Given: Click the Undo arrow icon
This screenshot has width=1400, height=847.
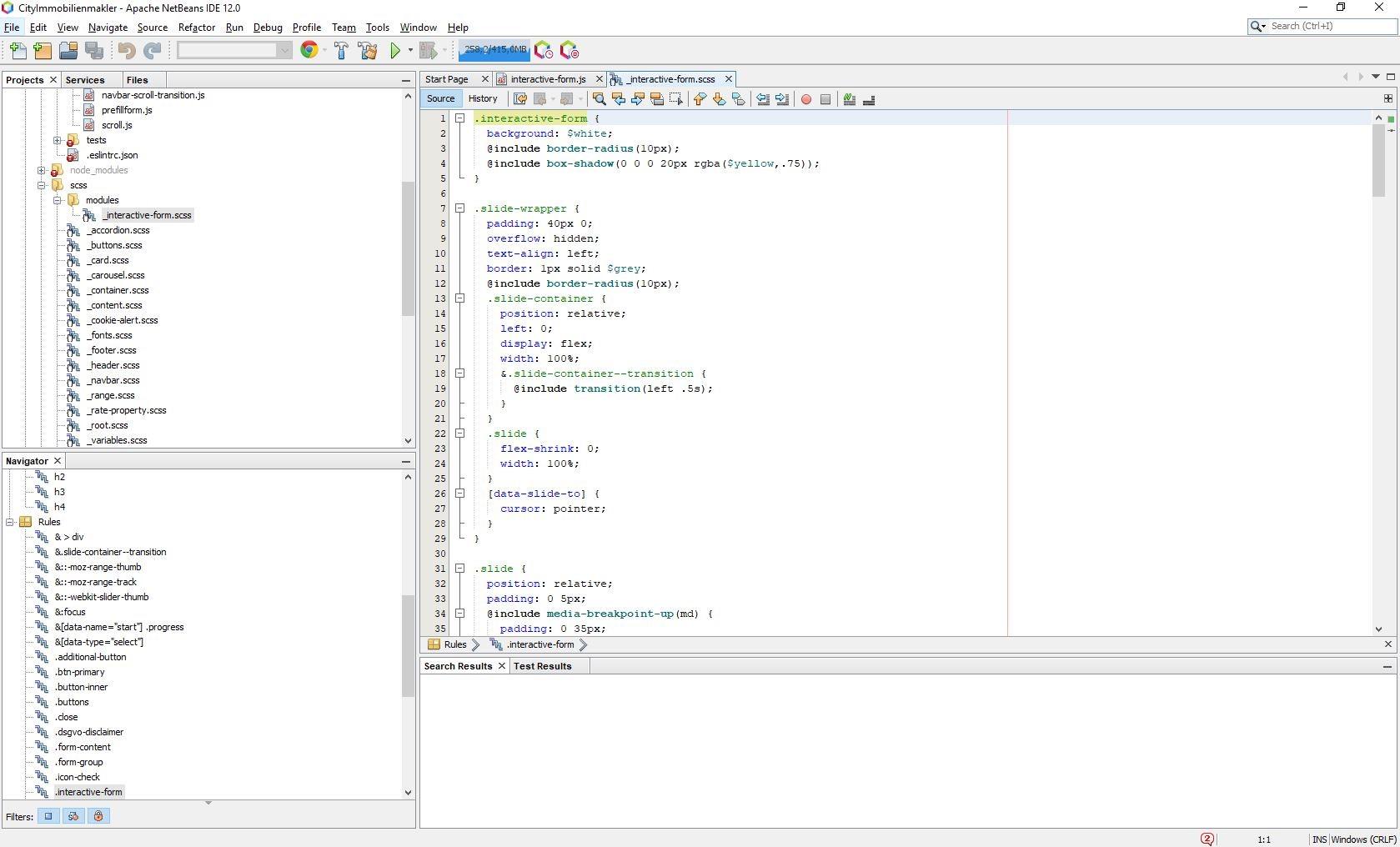Looking at the screenshot, I should 126,51.
